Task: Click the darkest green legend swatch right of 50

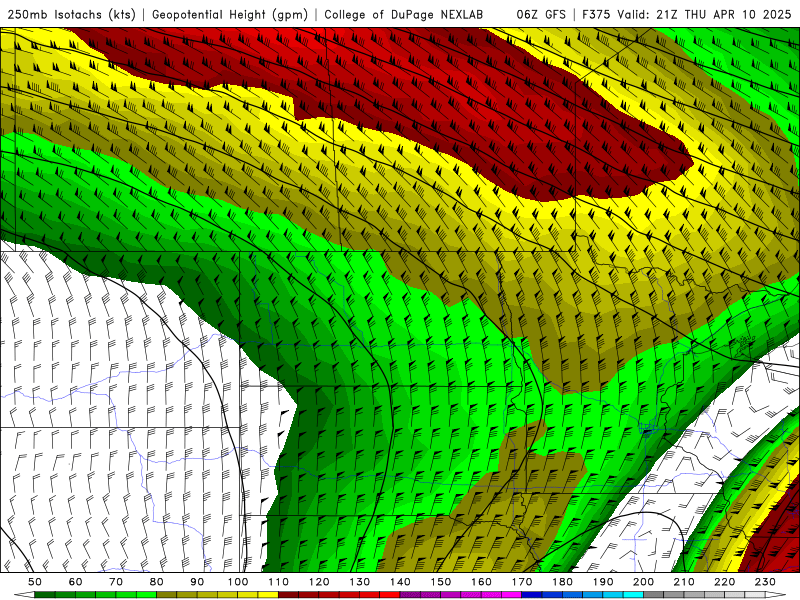Action: click(44, 595)
